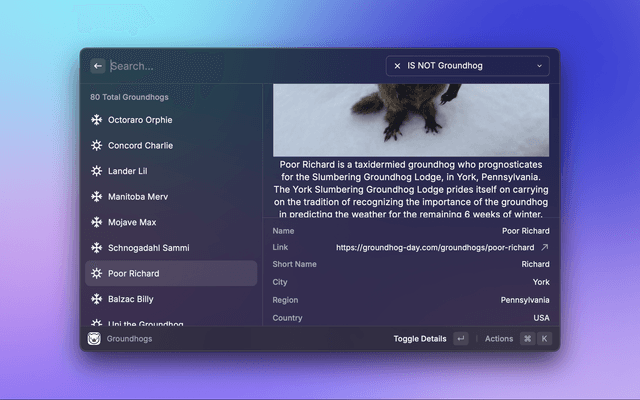Click the Enter key icon beside Toggle Details
The image size is (640, 400).
tap(460, 339)
